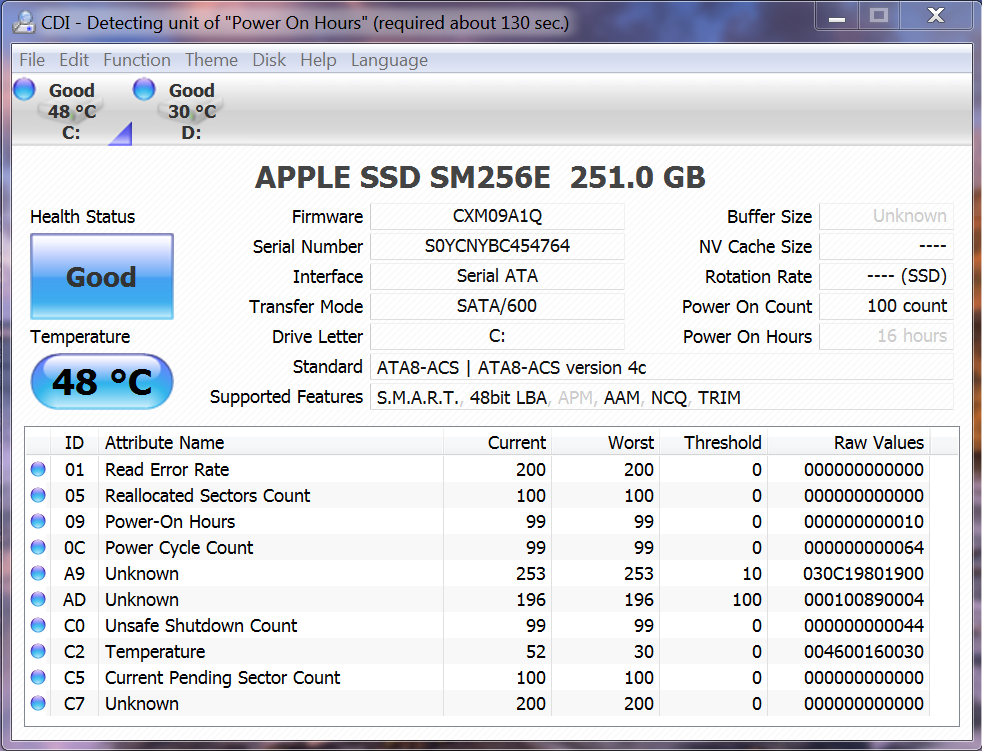This screenshot has height=751, width=982.
Task: Click status orb for Temperature attribute
Action: click(x=39, y=651)
